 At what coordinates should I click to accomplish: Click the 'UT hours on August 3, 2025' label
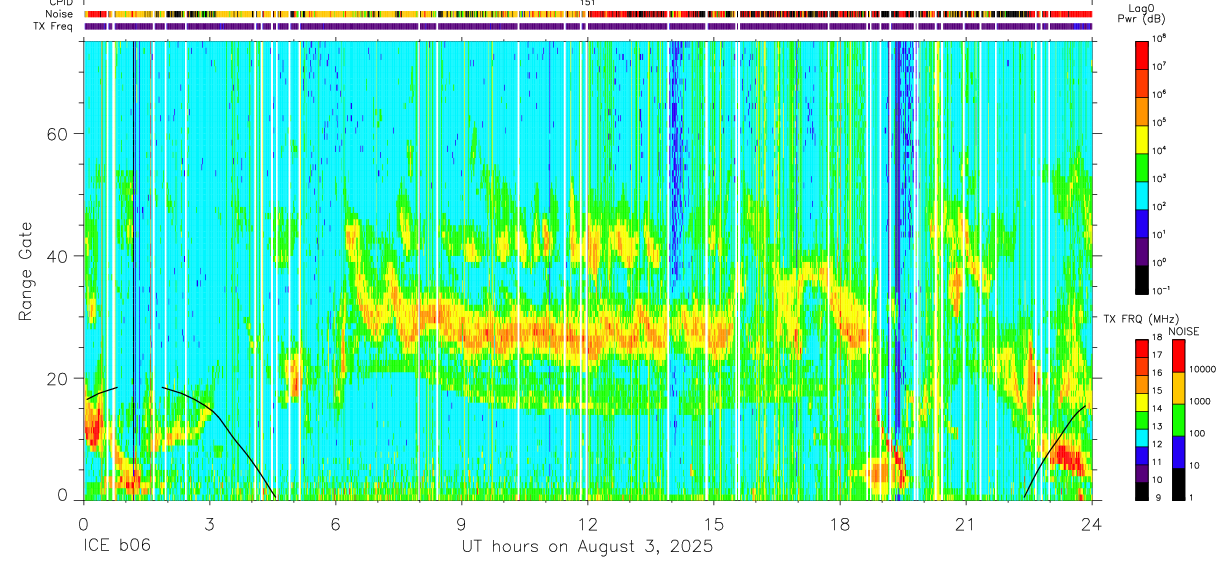[587, 547]
